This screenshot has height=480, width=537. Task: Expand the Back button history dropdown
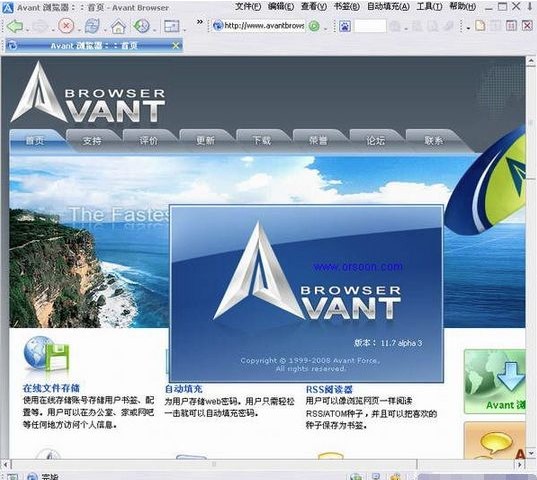pyautogui.click(x=27, y=30)
